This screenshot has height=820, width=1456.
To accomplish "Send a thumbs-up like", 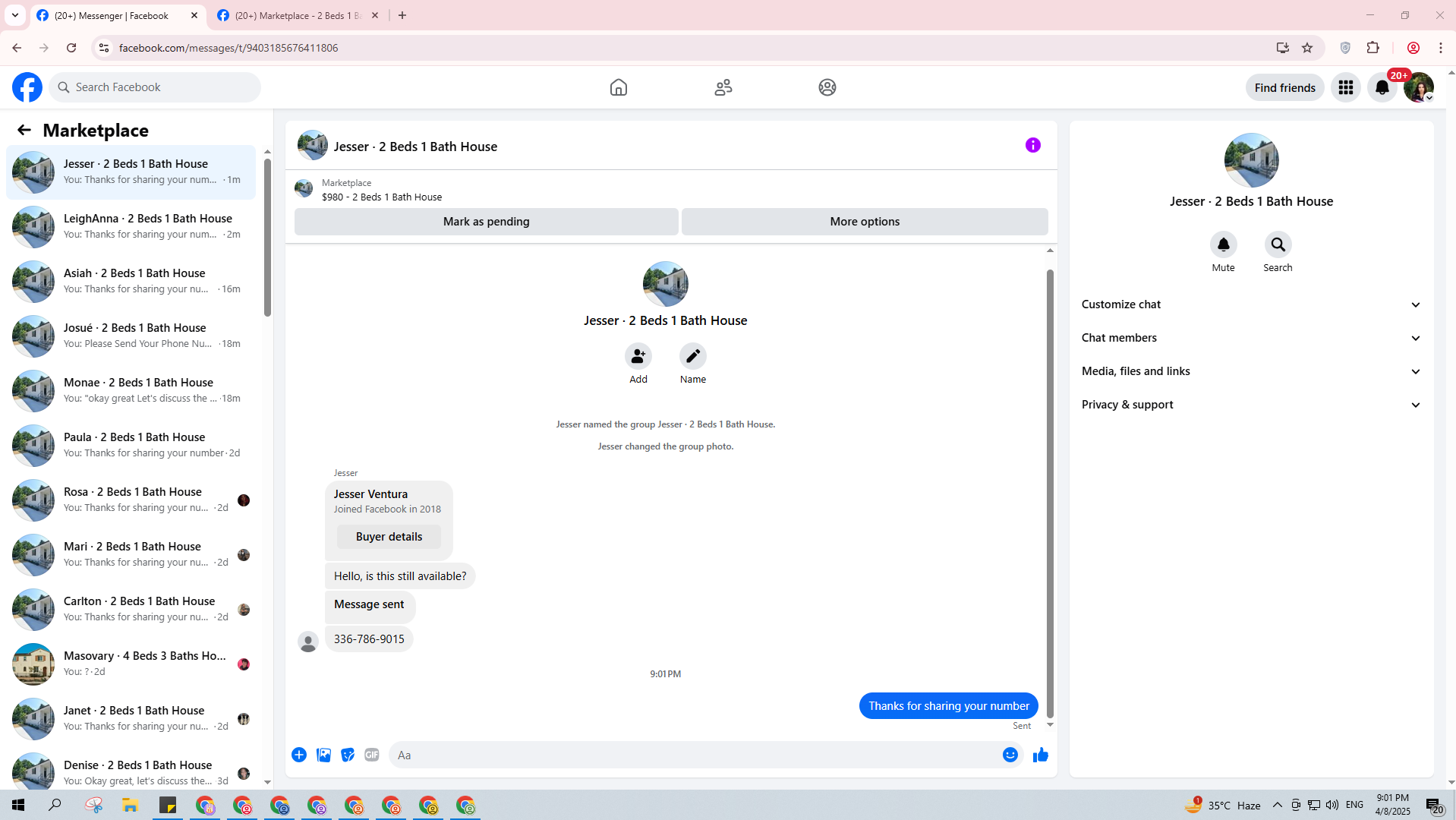I will click(1040, 755).
